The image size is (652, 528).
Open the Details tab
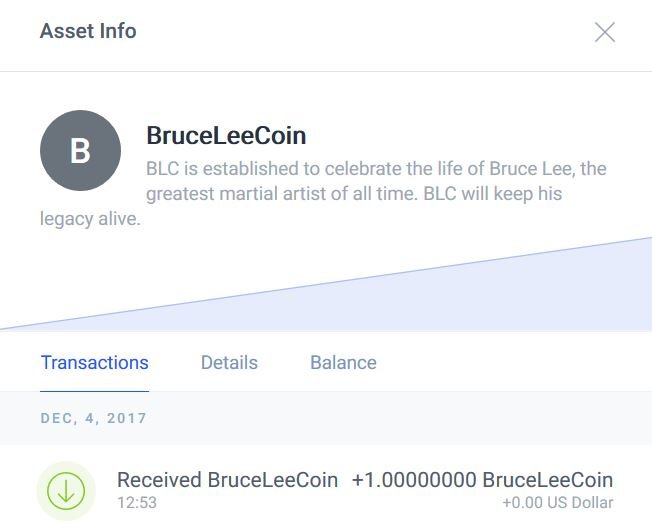(229, 363)
